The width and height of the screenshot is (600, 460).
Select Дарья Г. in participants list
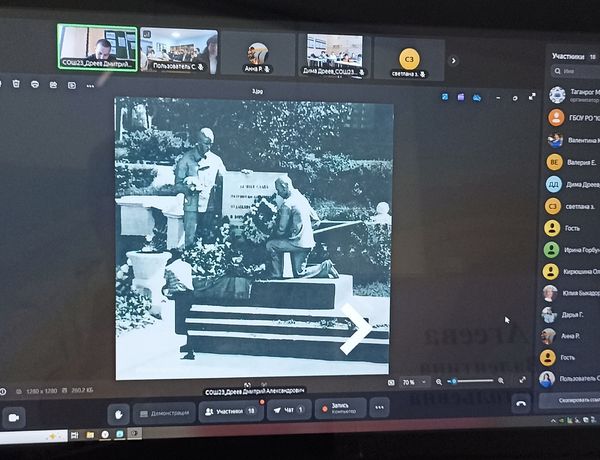click(573, 314)
